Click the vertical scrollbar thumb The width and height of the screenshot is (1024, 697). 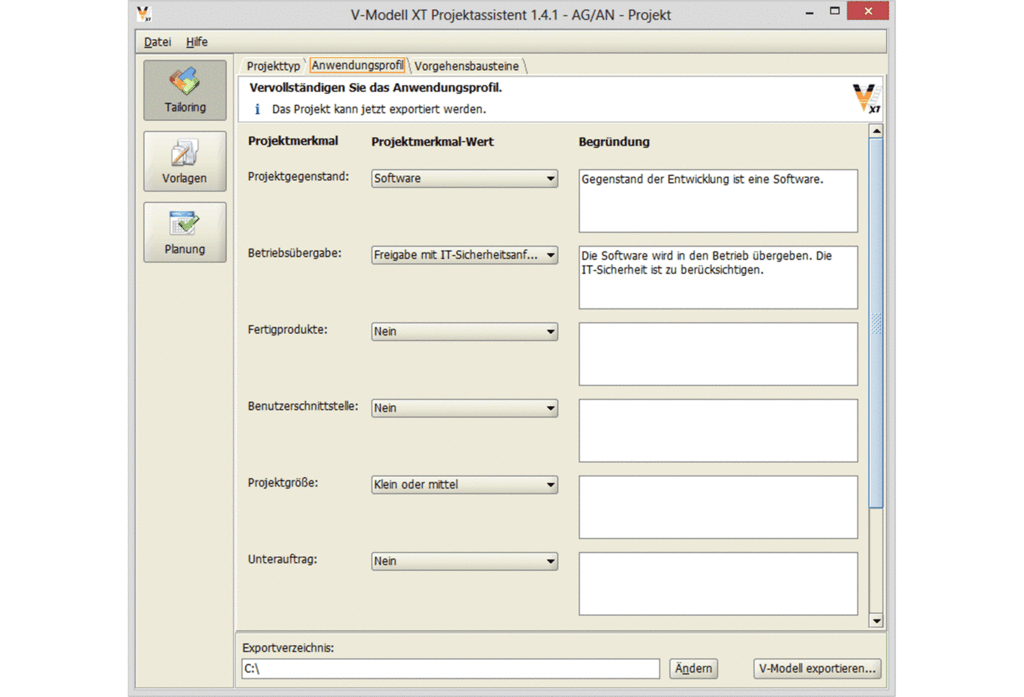(876, 323)
